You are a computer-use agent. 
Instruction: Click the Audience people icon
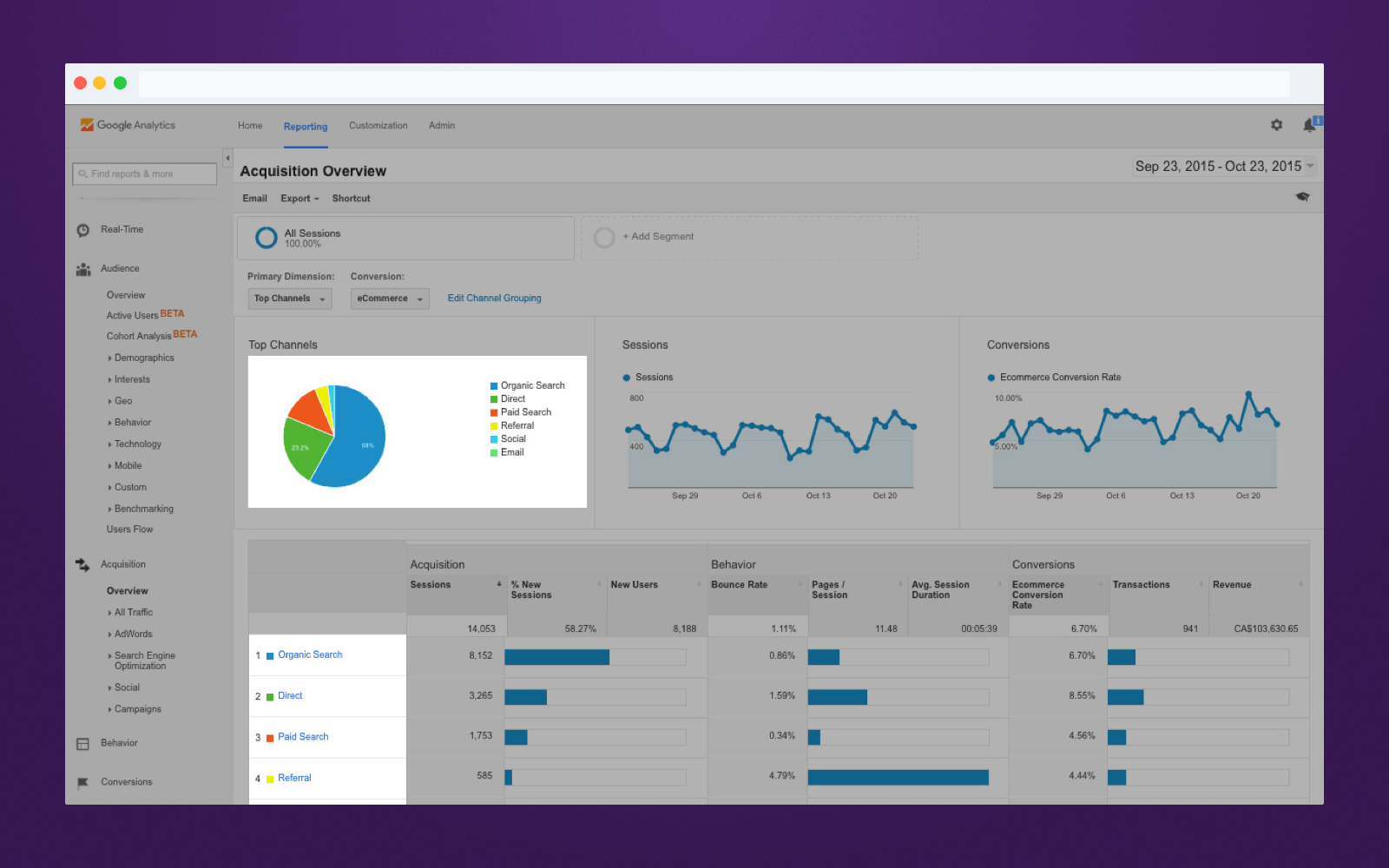click(83, 269)
